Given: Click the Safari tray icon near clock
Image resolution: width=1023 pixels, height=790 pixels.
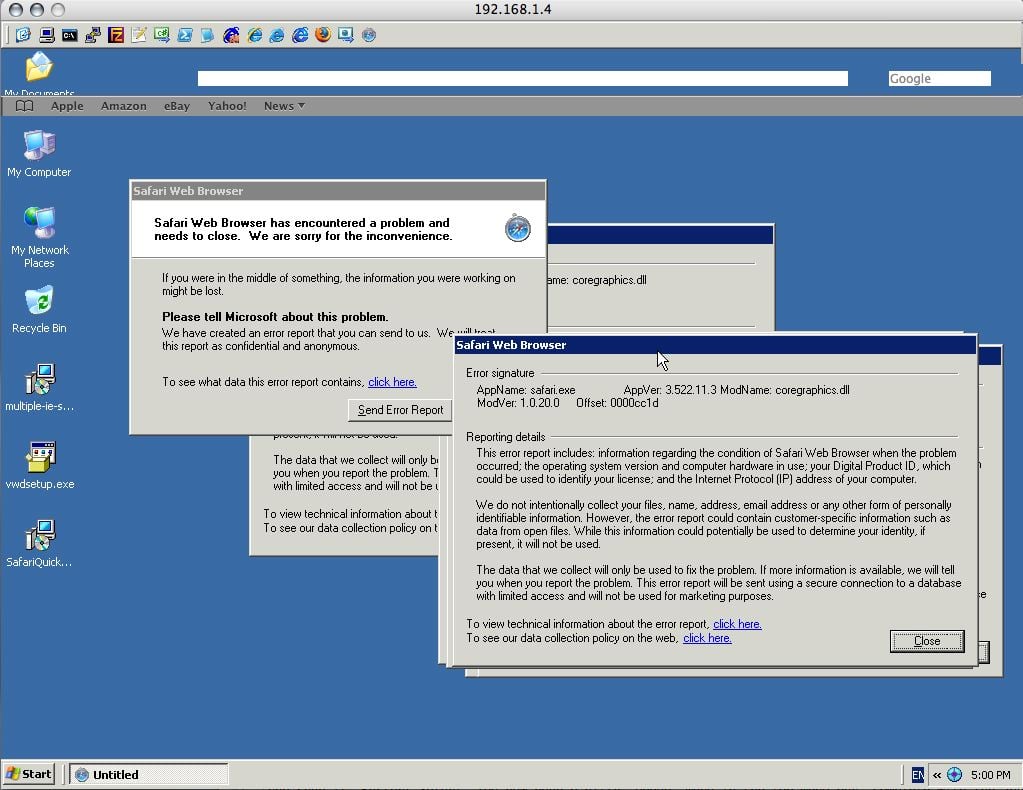Looking at the screenshot, I should pyautogui.click(x=954, y=774).
